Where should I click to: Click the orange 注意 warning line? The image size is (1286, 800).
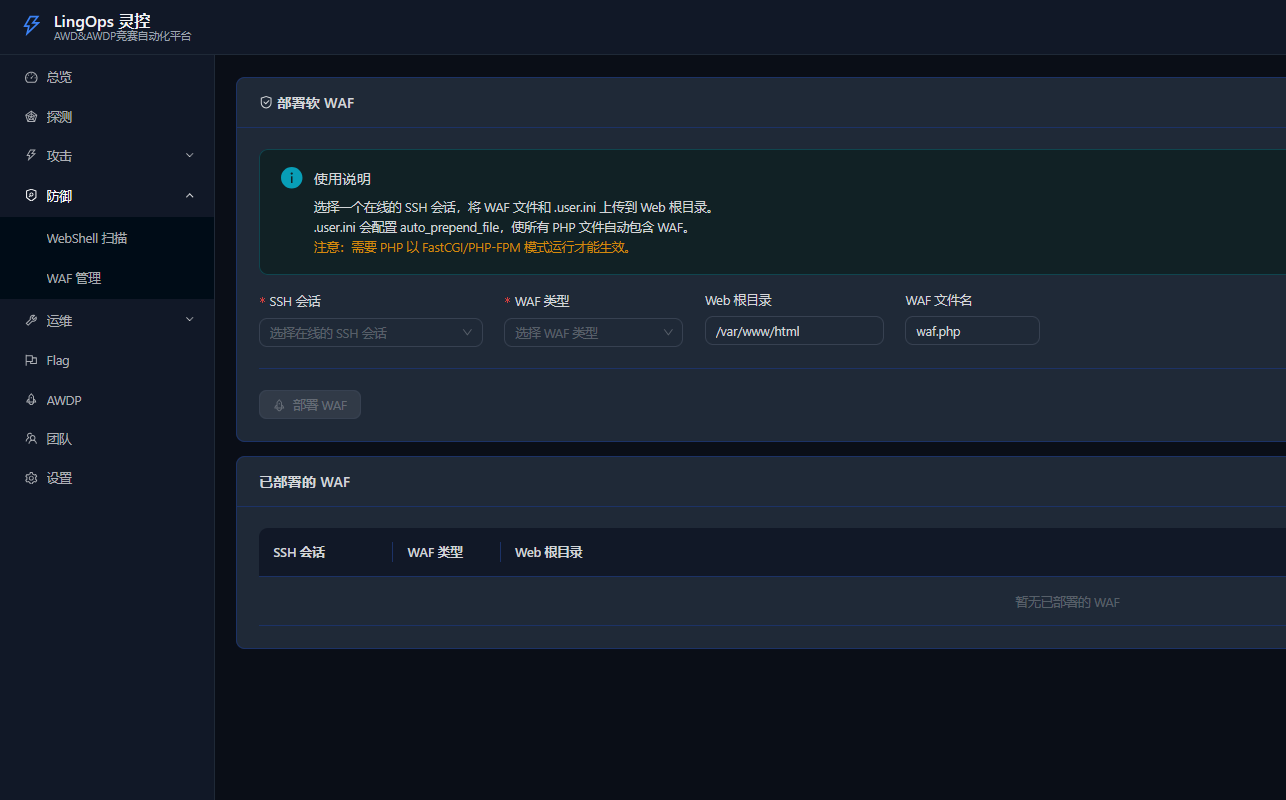click(472, 247)
